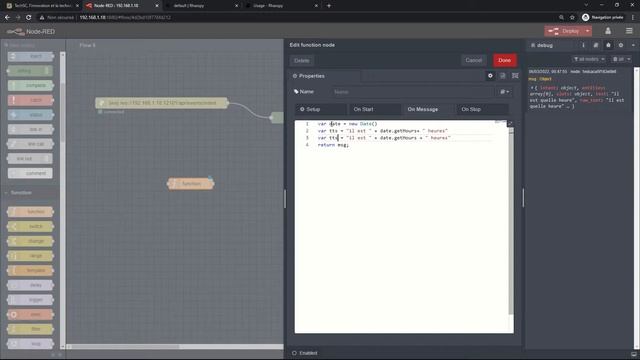Open the info sidebar tab icon

[583, 45]
